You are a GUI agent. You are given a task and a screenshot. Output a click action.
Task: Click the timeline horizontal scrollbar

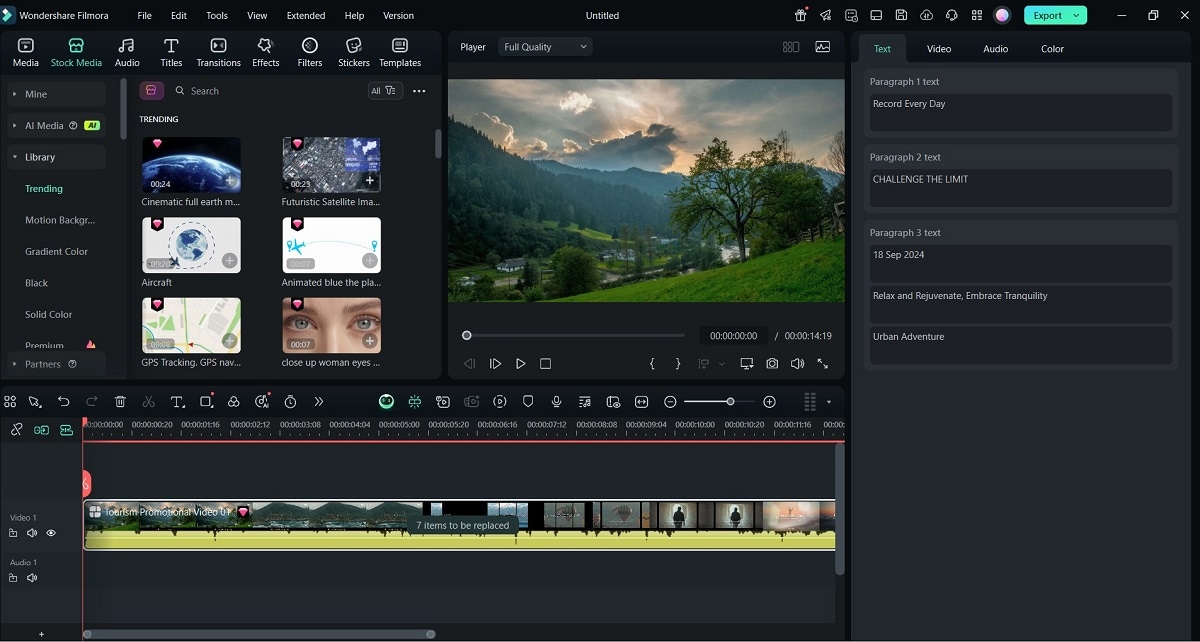click(x=259, y=634)
